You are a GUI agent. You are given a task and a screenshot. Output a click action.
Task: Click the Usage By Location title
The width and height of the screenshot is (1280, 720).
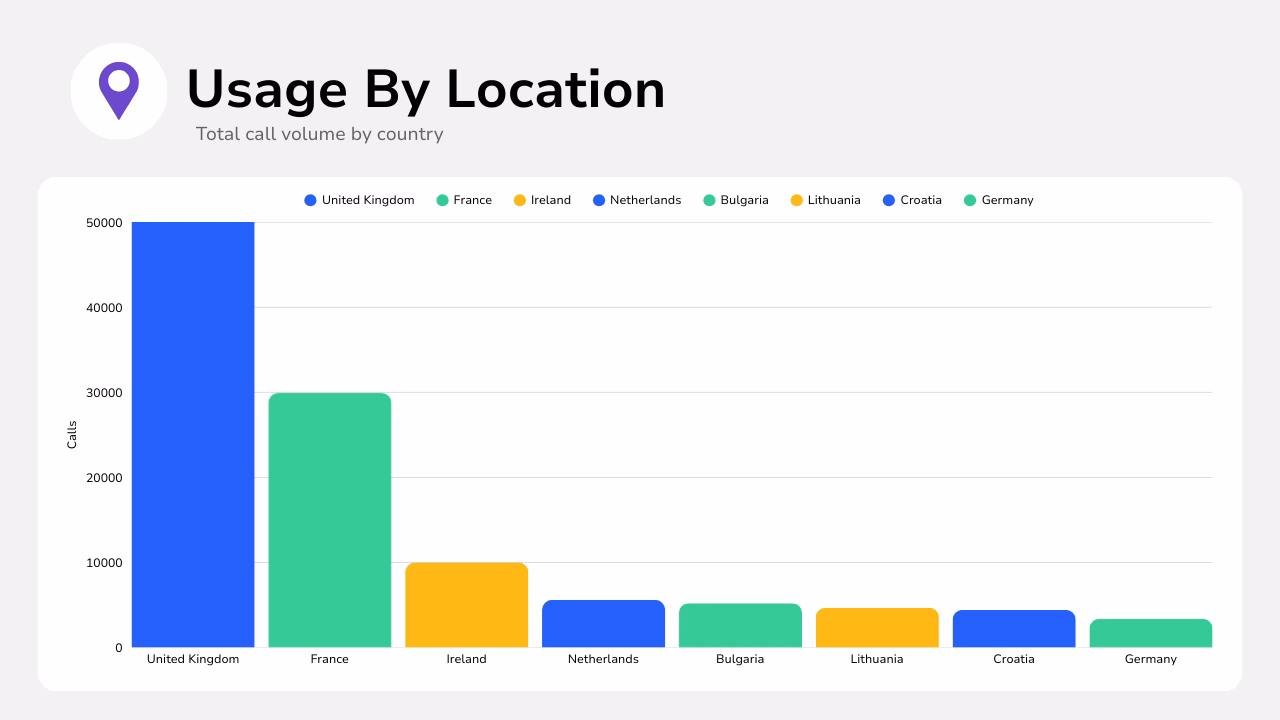point(427,89)
